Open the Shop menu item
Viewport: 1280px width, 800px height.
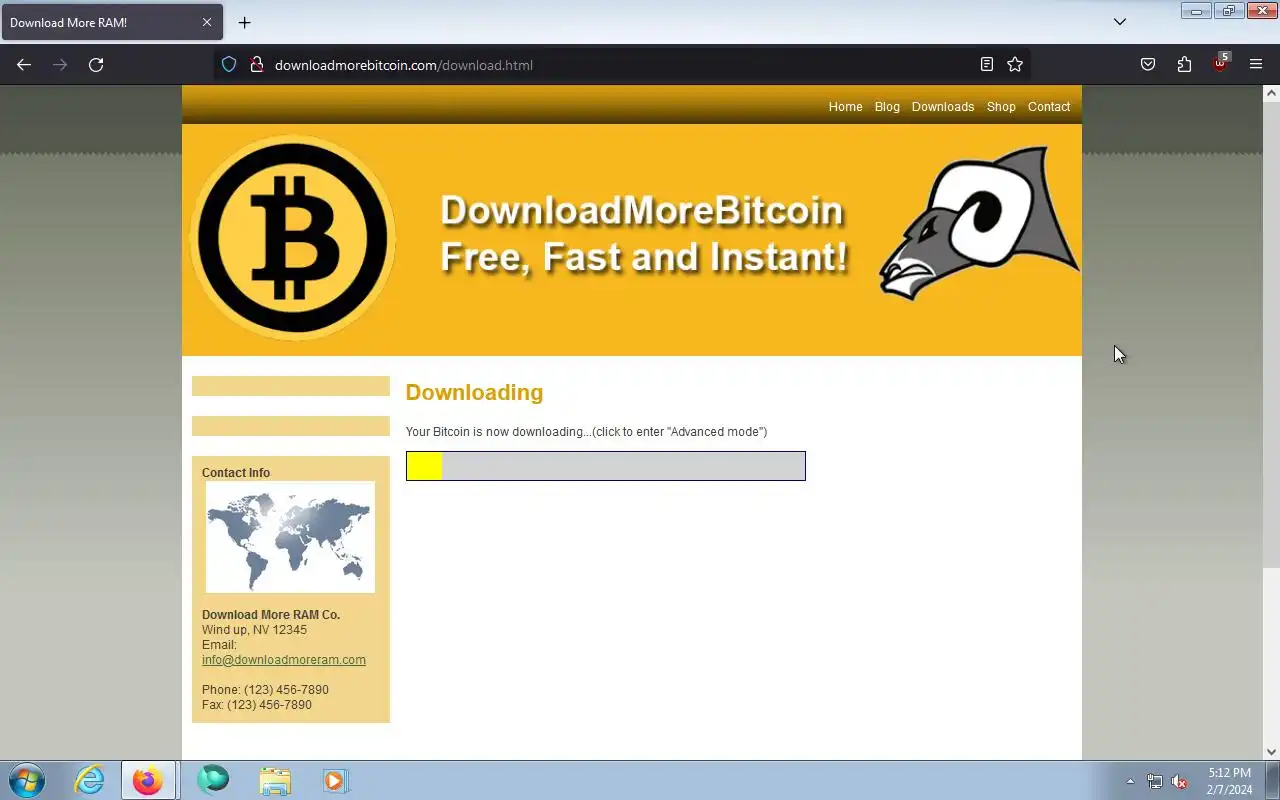[x=1001, y=107]
